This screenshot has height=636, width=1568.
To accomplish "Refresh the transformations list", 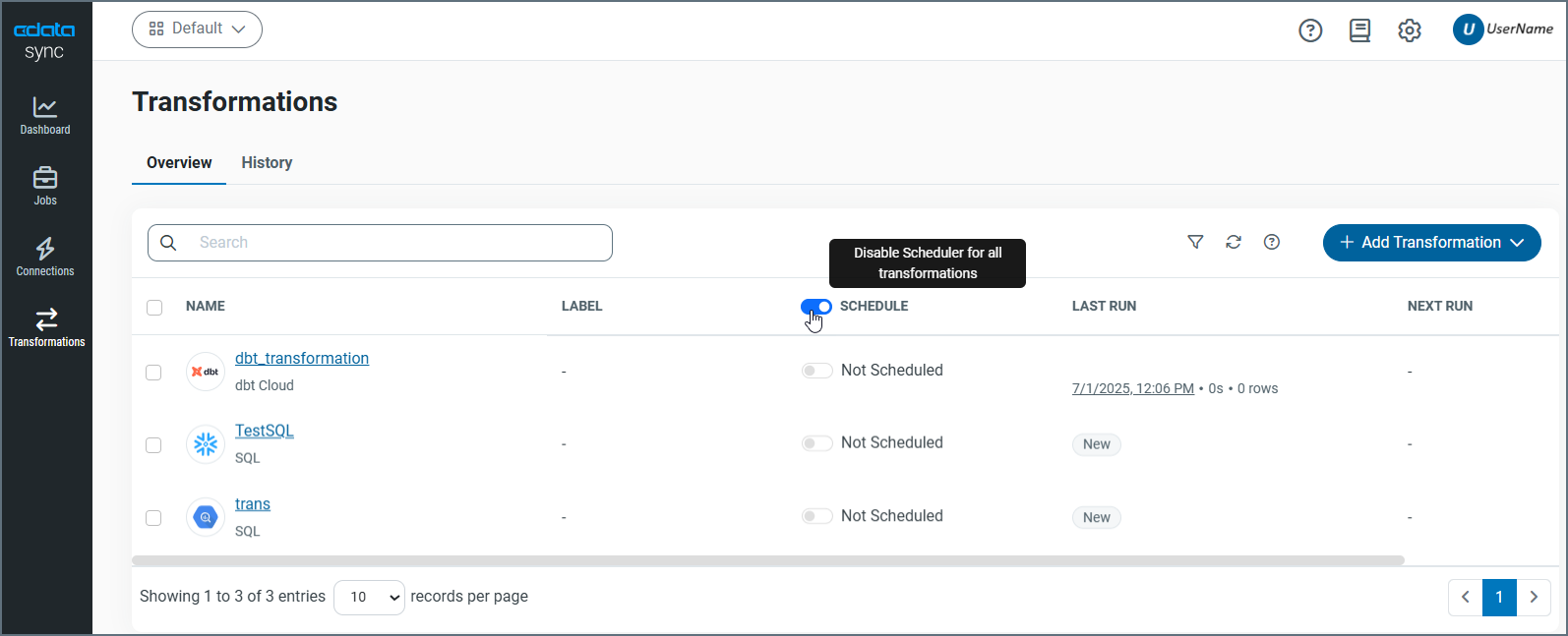I will coord(1234,242).
